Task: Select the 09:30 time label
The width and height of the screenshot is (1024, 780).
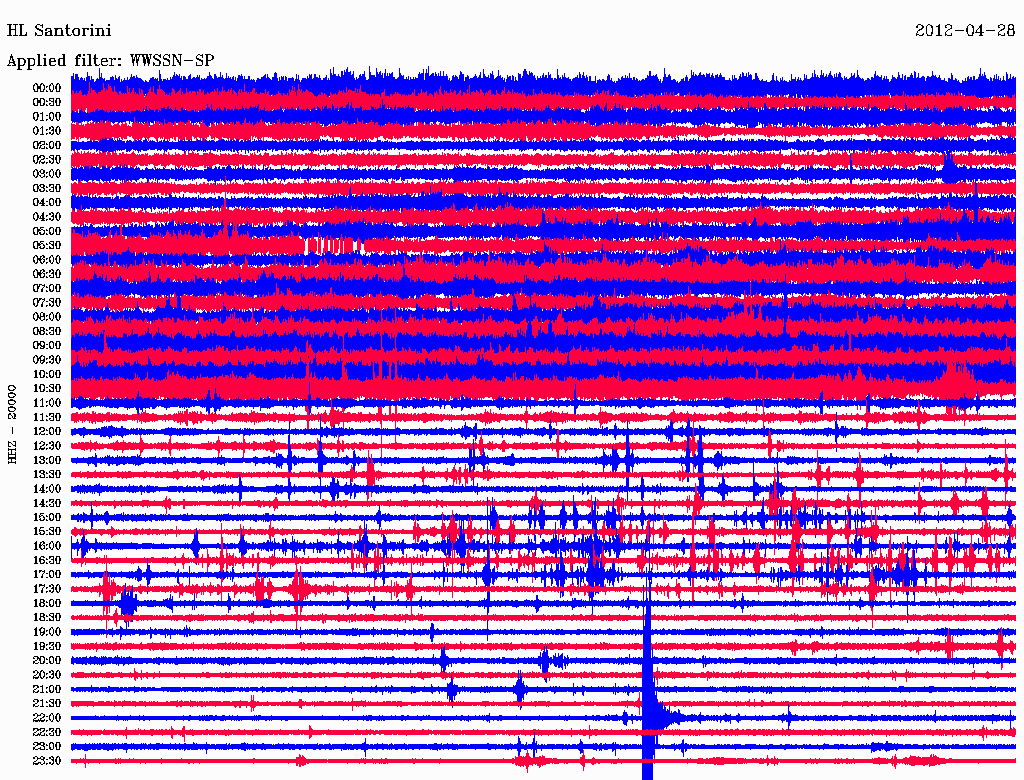Action: 47,361
